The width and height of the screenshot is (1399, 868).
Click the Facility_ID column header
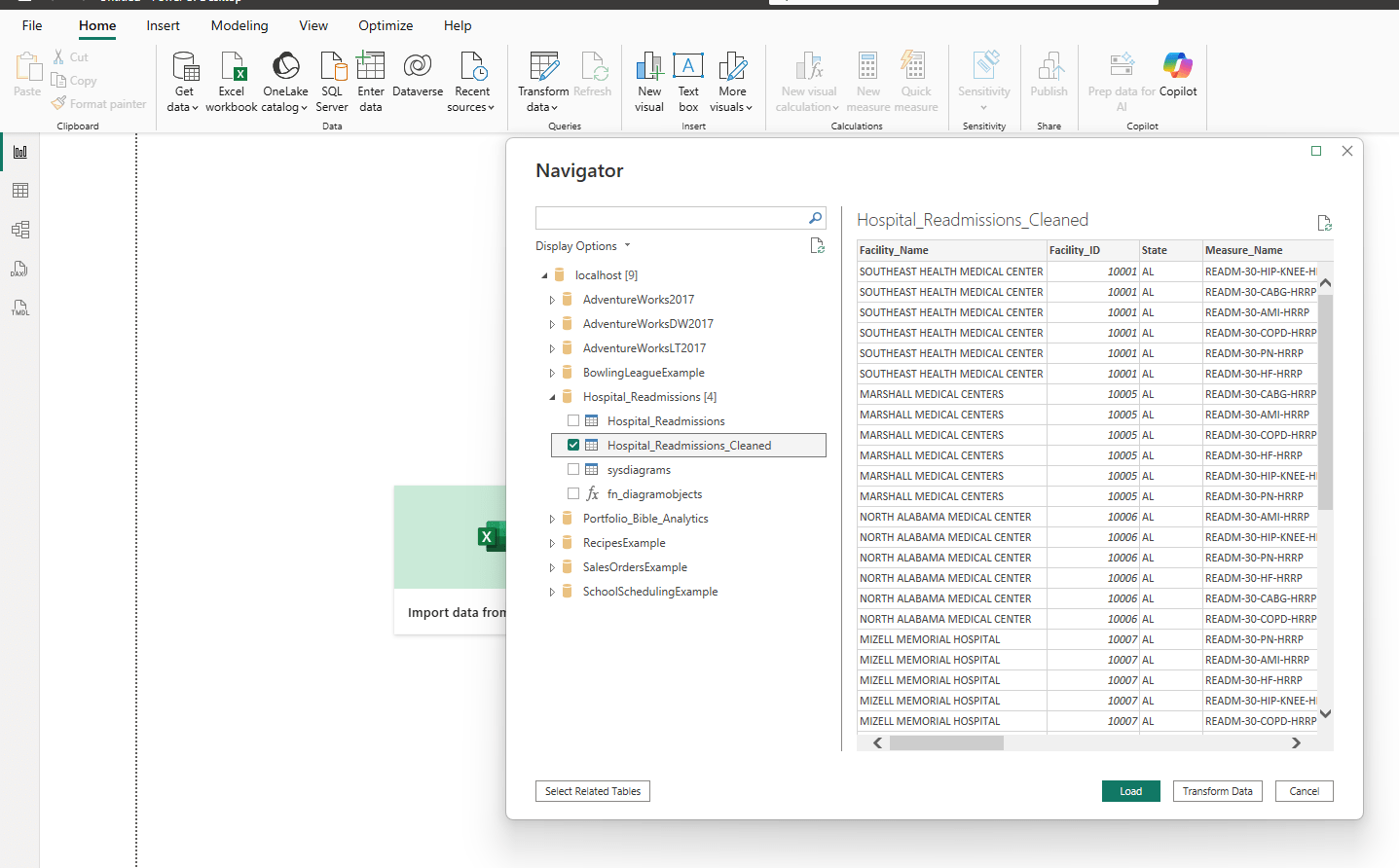(x=1092, y=250)
